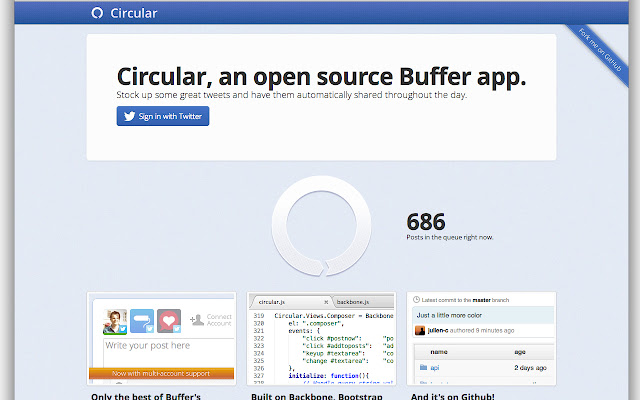The width and height of the screenshot is (640, 400).
Task: Click the Now with multi-account support banner
Action: [x=161, y=373]
